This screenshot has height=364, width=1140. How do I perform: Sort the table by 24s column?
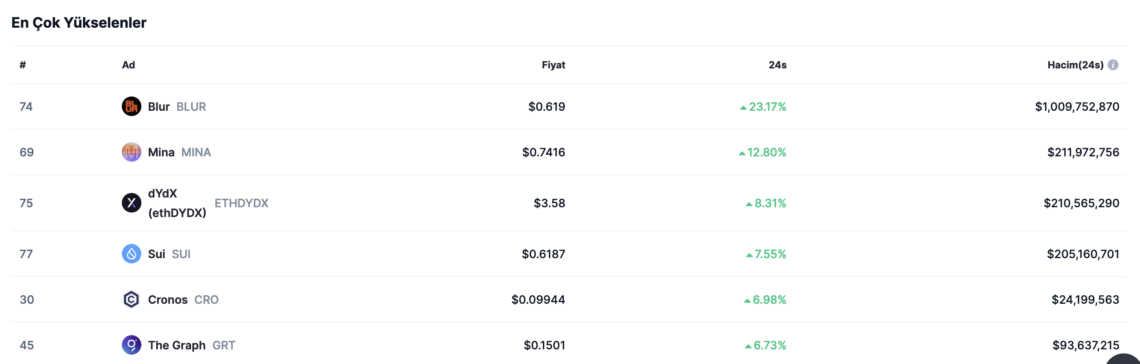click(777, 65)
